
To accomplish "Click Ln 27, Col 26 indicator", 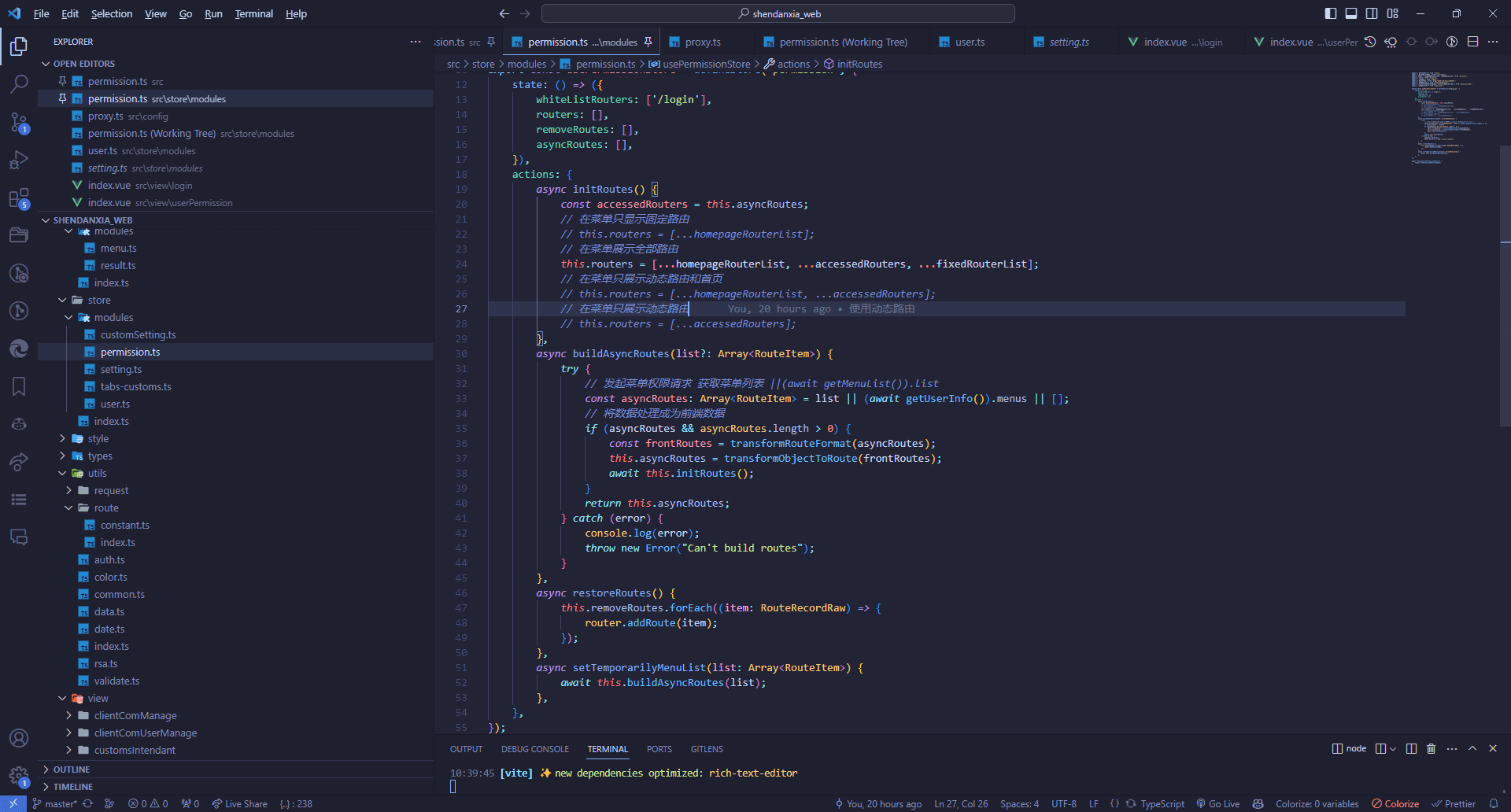I will 961,803.
